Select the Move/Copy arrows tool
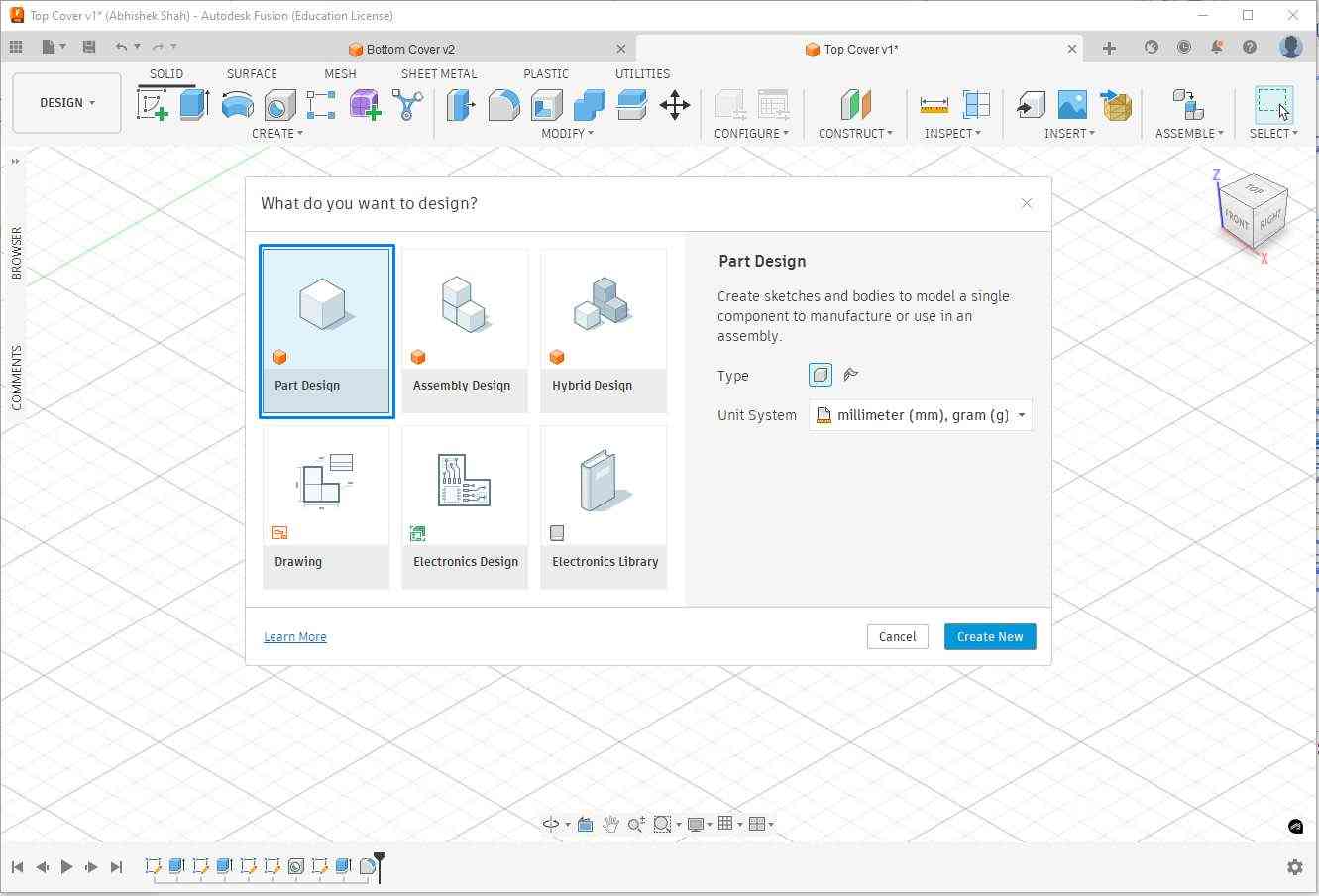The height and width of the screenshot is (896, 1319). click(x=675, y=104)
